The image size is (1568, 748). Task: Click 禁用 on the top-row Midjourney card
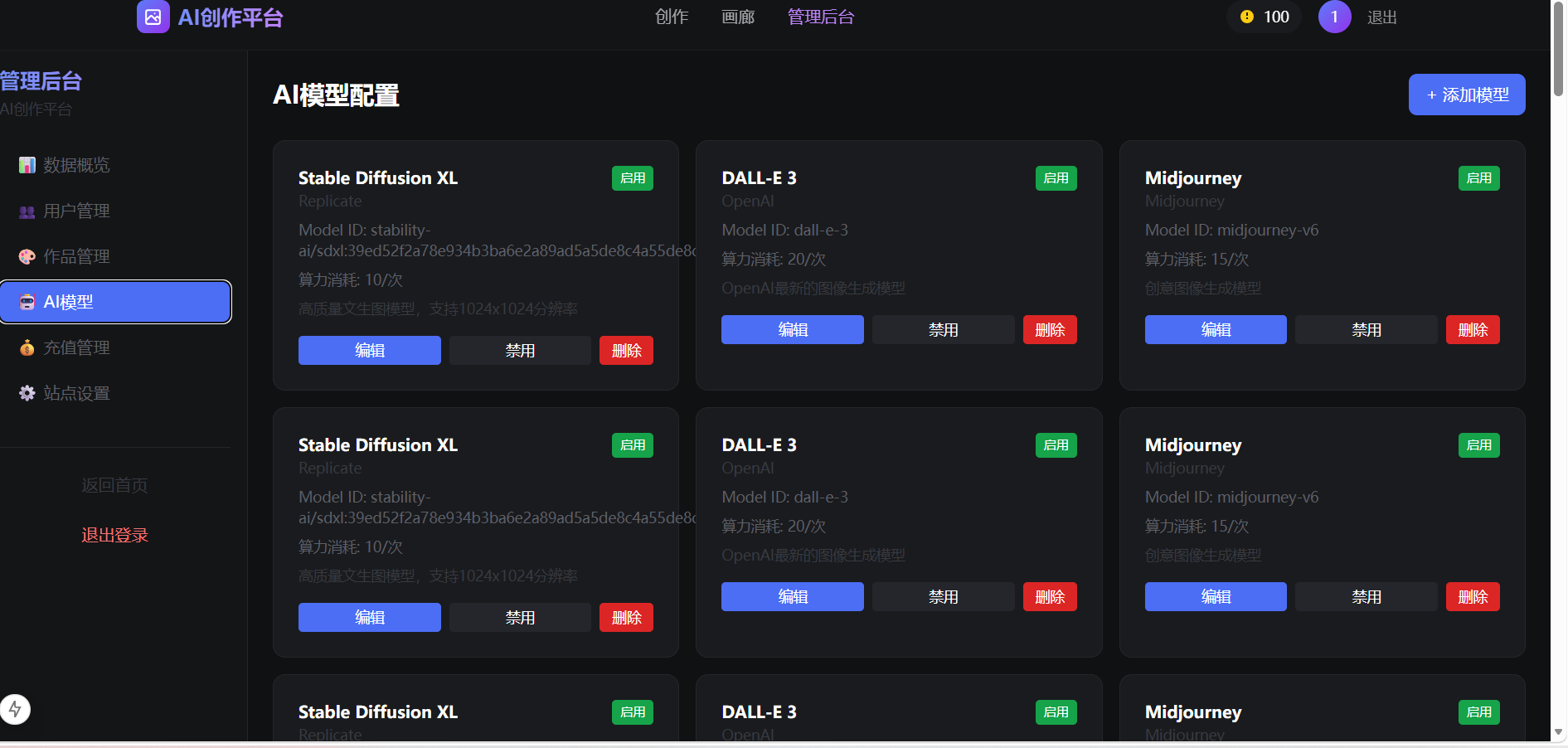[1367, 329]
